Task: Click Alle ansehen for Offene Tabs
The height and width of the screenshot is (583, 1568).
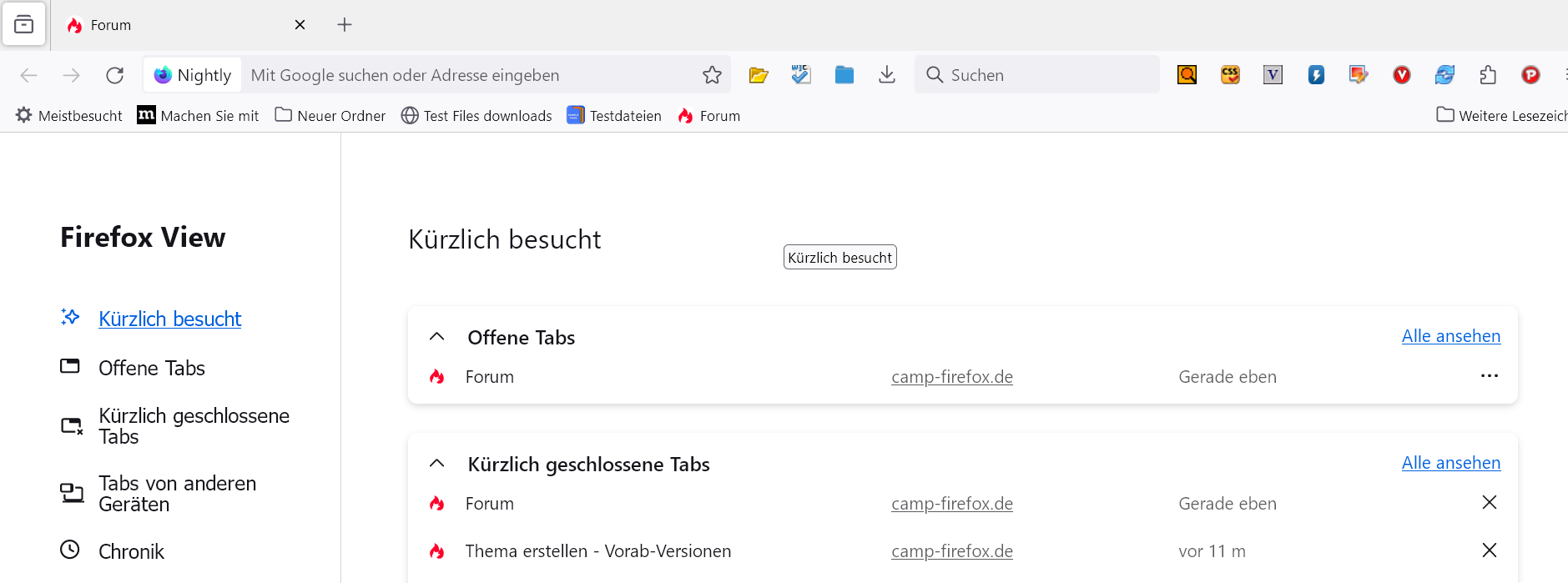Action: (1450, 336)
